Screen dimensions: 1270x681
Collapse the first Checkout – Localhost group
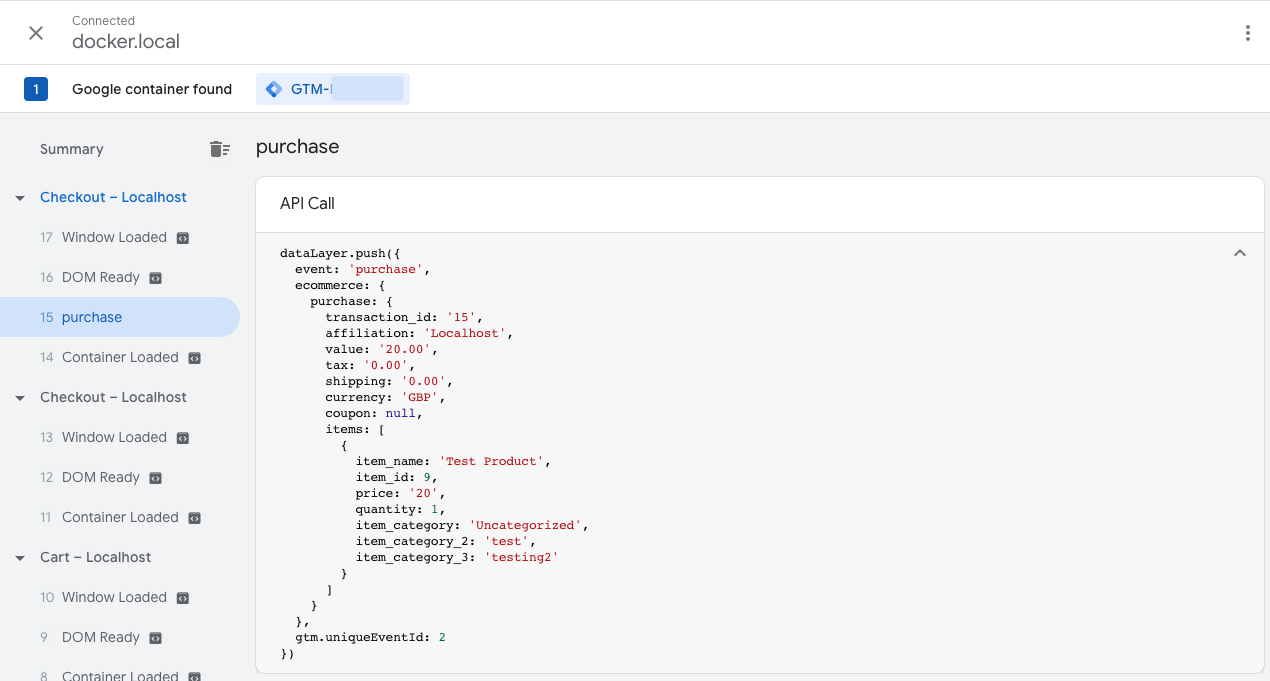click(x=20, y=197)
